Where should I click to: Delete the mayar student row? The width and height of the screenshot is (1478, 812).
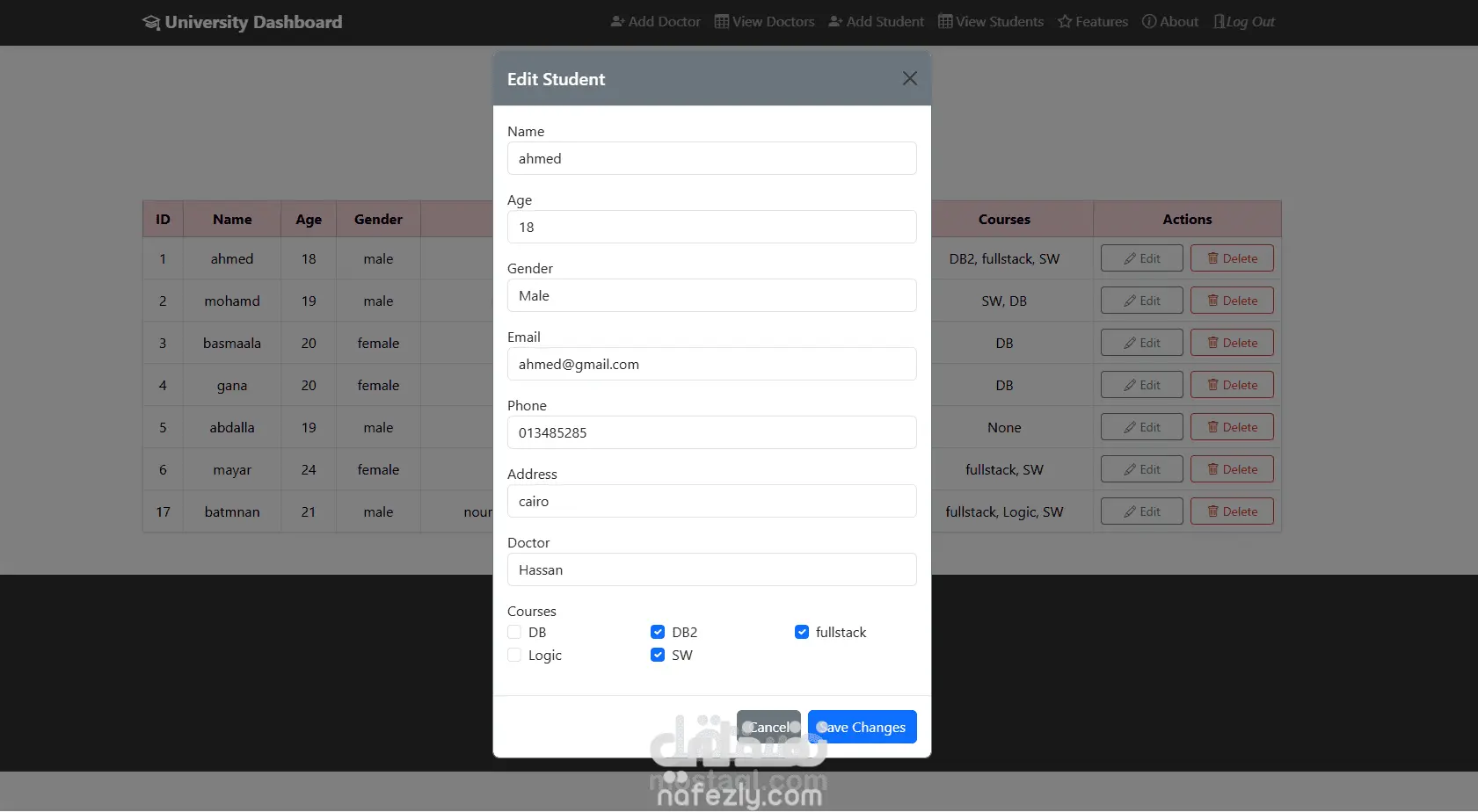point(1232,469)
